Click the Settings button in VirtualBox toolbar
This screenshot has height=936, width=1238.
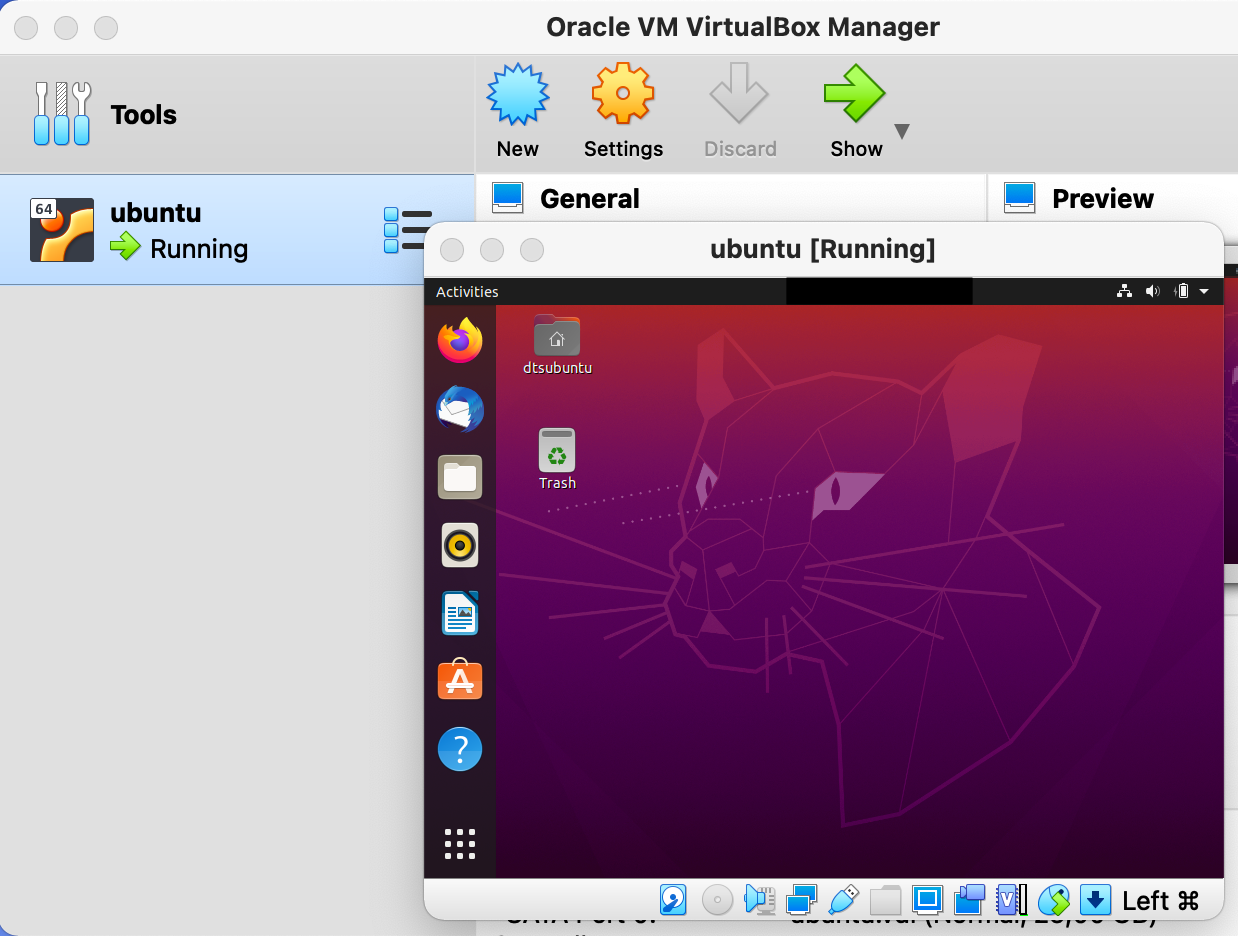622,110
